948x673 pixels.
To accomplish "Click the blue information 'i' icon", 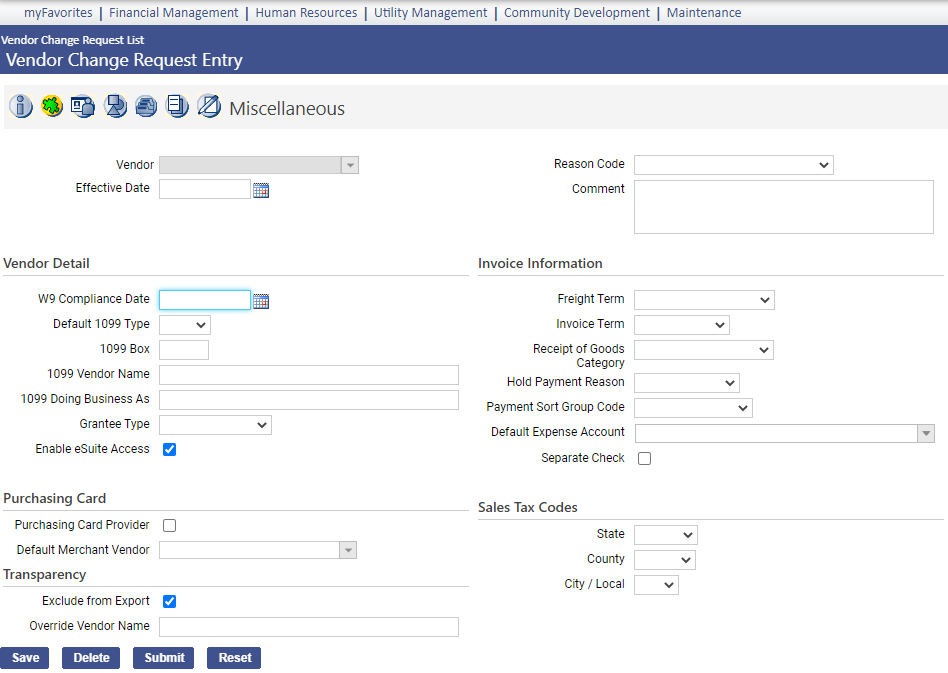I will point(21,107).
